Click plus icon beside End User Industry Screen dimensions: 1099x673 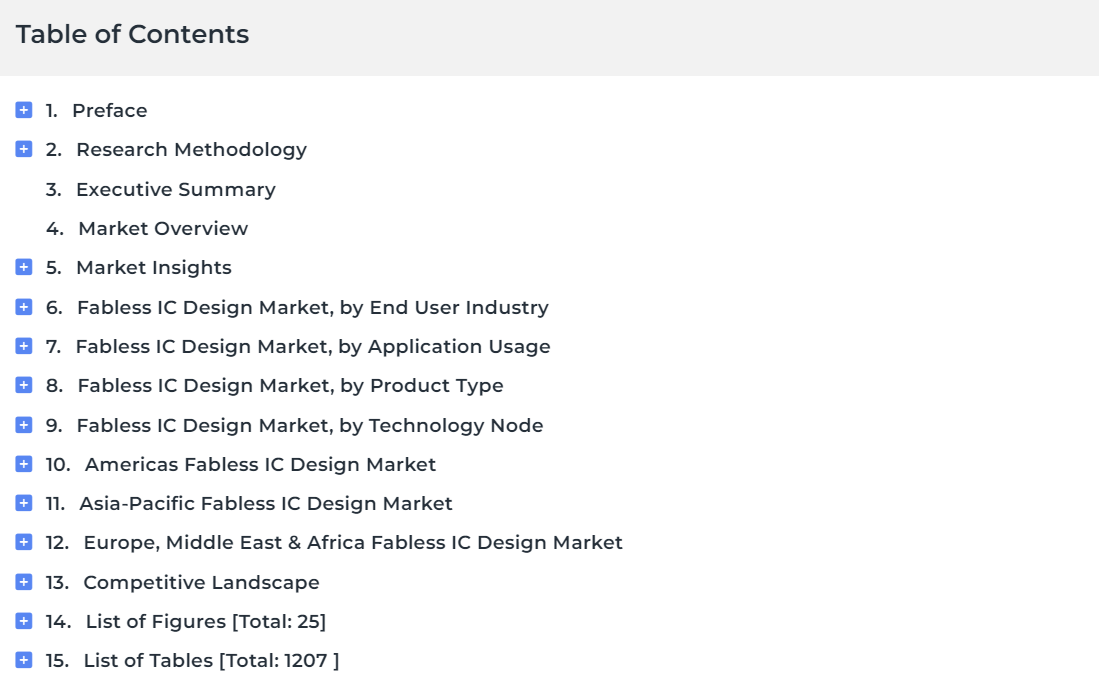[x=24, y=308]
